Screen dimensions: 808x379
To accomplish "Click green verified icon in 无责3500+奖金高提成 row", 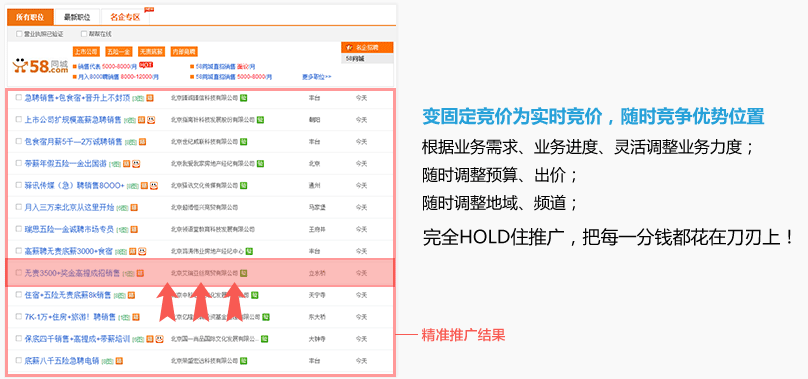I will (244, 273).
